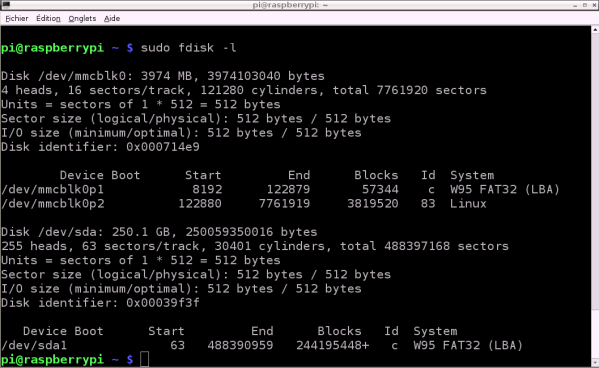Click 'total 488397168 sectors' text
The width and height of the screenshot is (599, 368).
424,246
